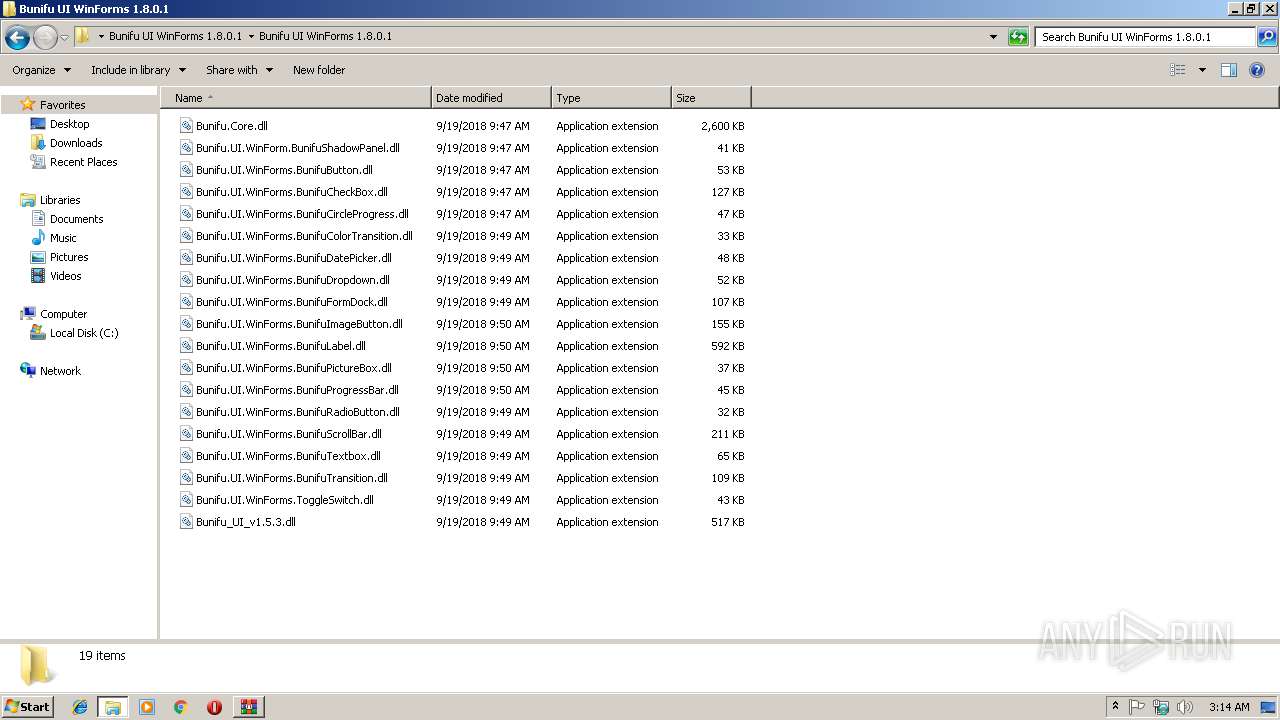Image resolution: width=1280 pixels, height=720 pixels.
Task: Click the 2,600 KB size value
Action: pos(722,126)
